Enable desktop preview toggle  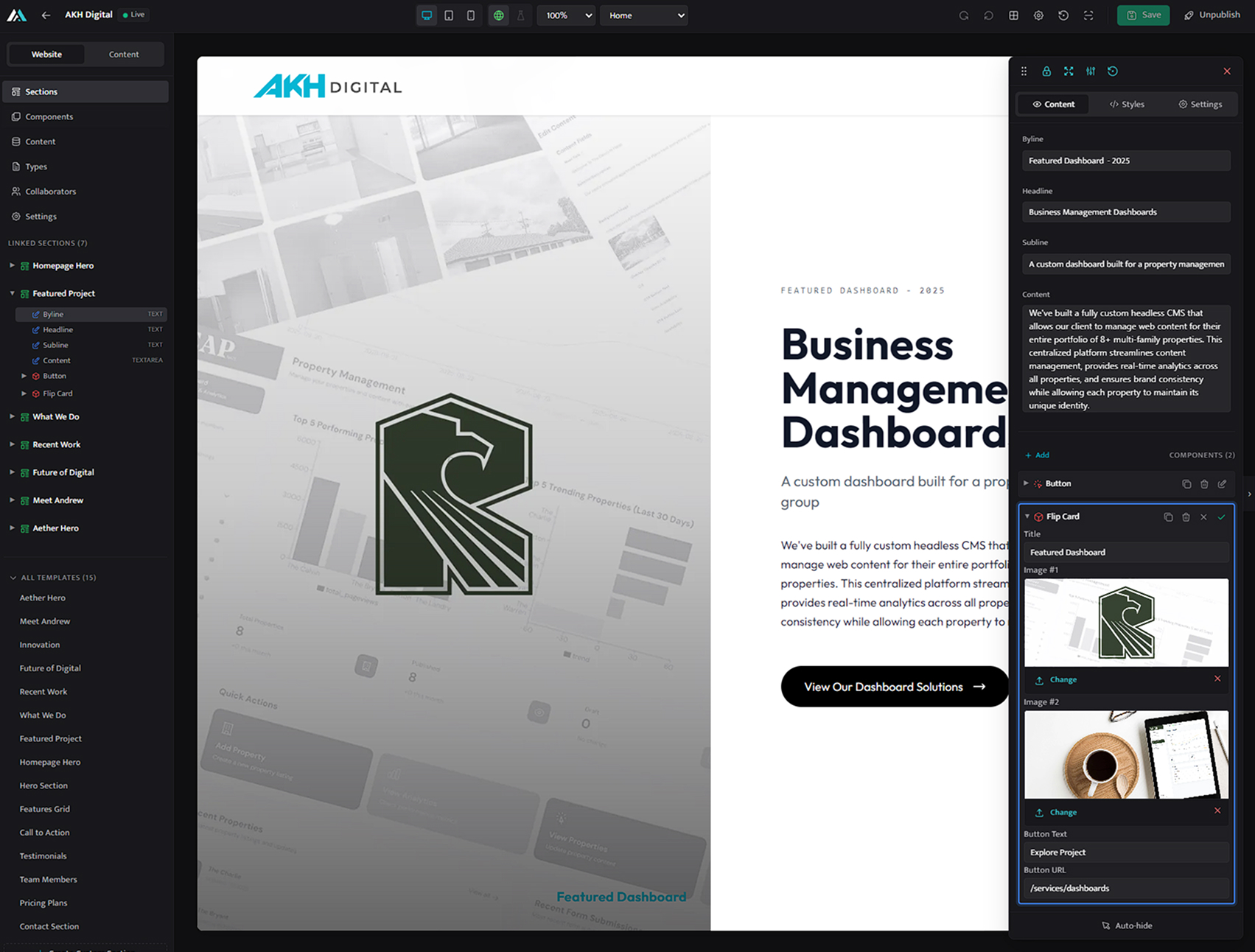coord(427,15)
